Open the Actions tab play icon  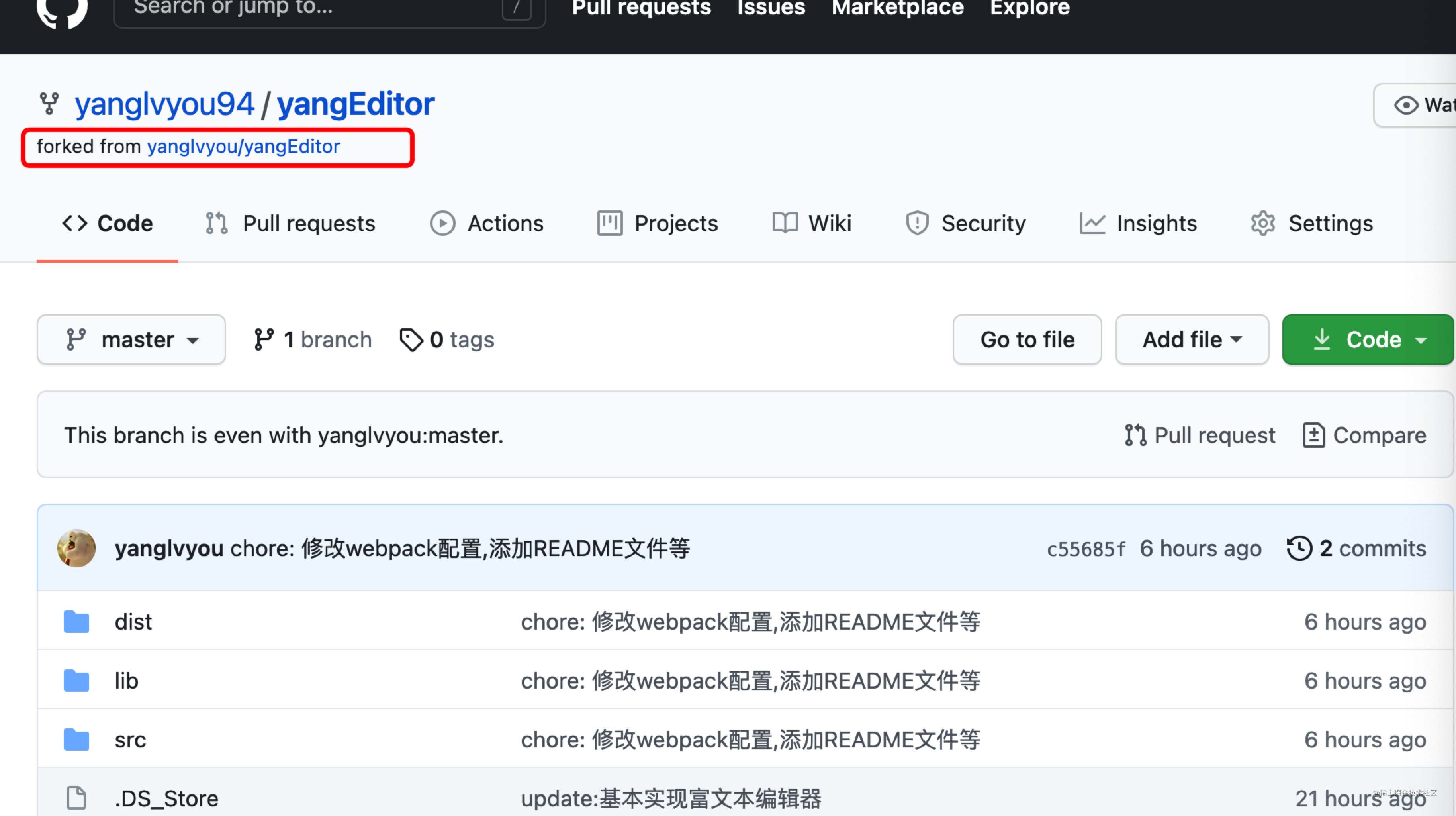click(442, 223)
